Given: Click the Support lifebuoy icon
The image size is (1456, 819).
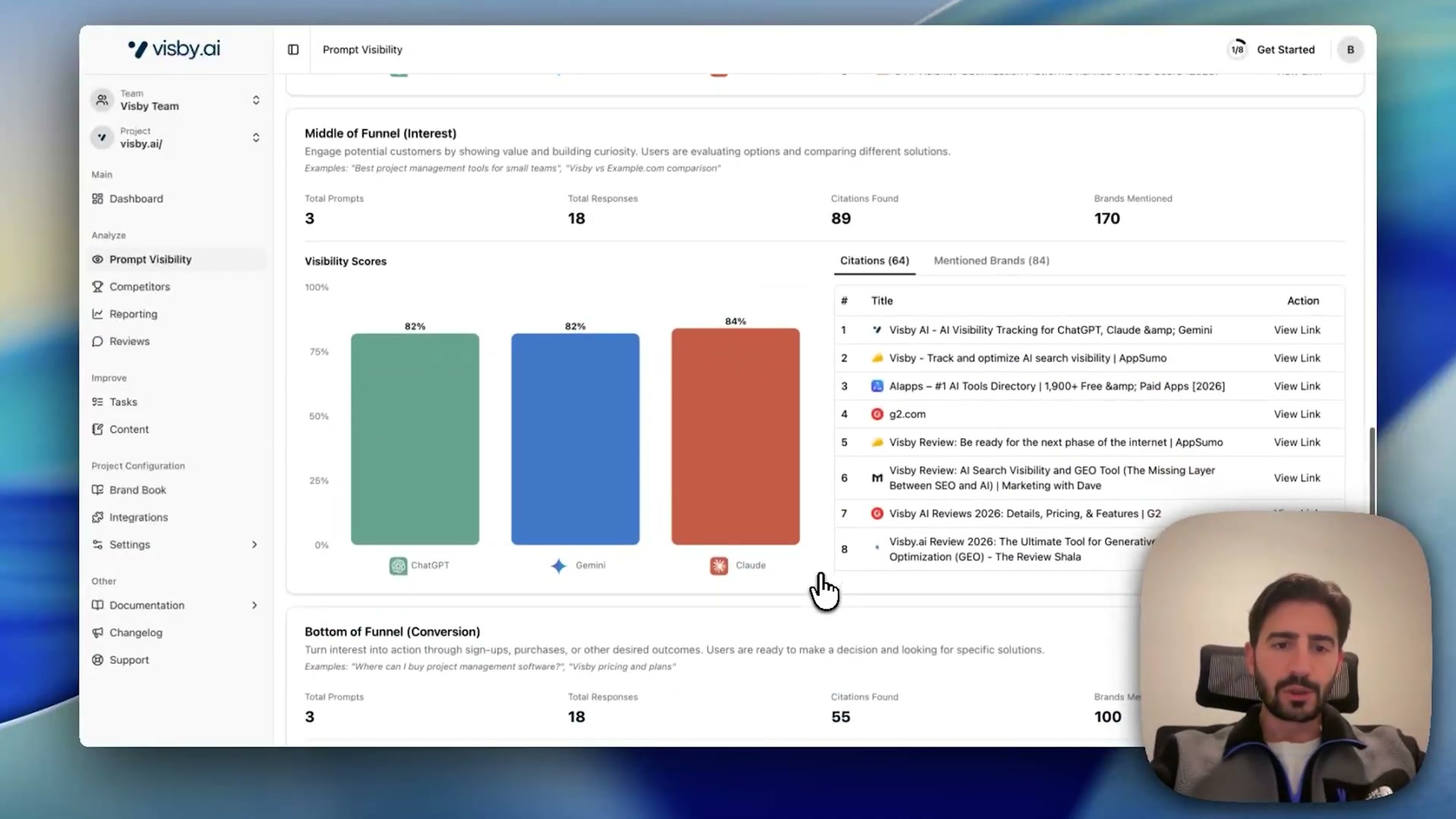Looking at the screenshot, I should click(97, 660).
